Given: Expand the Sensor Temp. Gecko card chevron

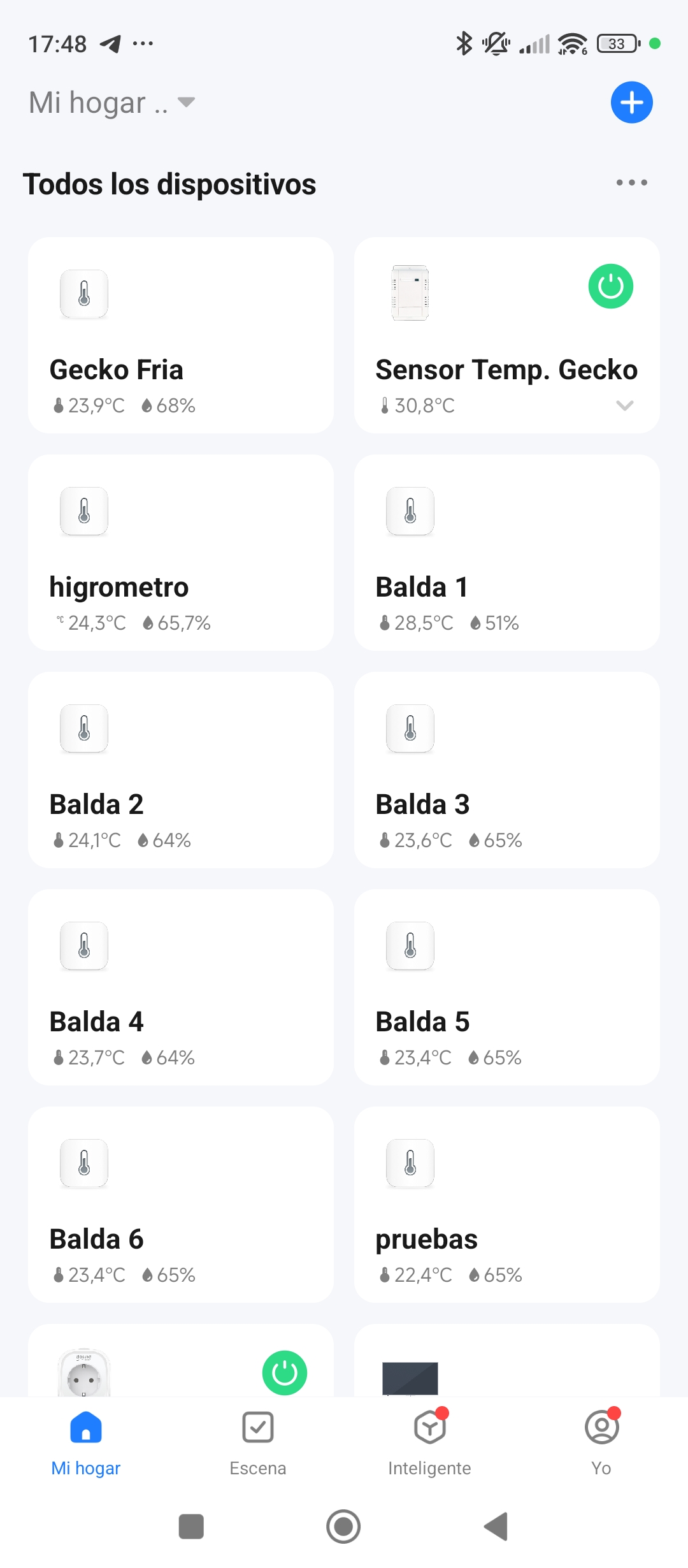Looking at the screenshot, I should 624,405.
